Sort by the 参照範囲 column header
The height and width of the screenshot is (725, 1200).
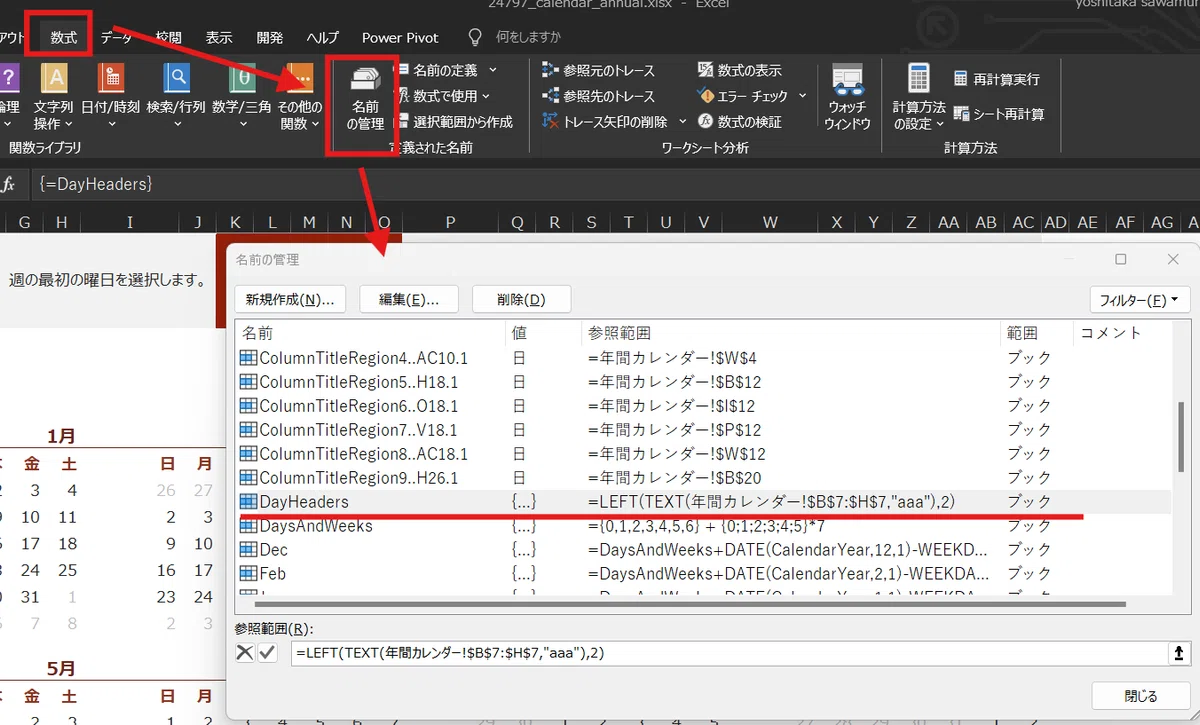[x=790, y=333]
